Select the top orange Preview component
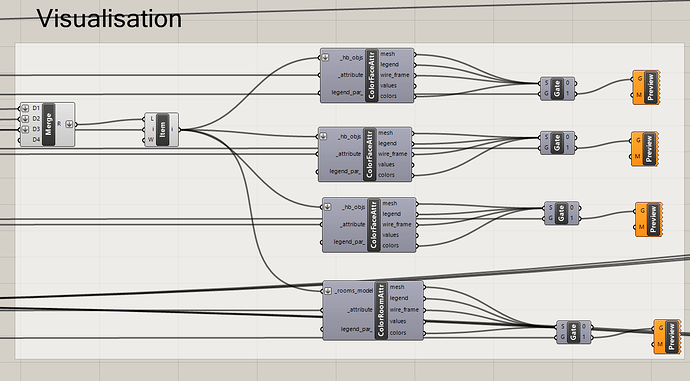Viewport: 690px width, 381px height. (x=646, y=87)
